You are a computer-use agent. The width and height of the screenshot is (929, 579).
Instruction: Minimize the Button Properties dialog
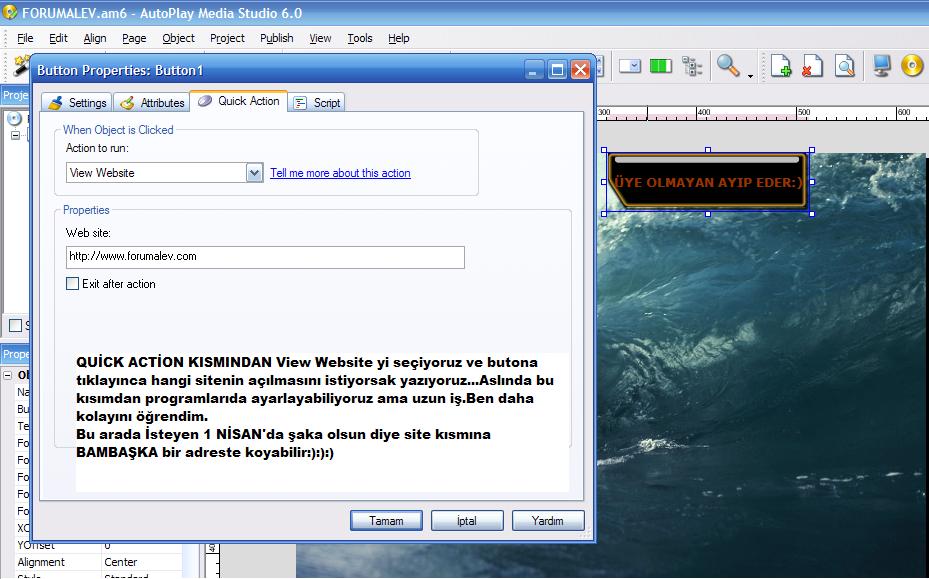pyautogui.click(x=534, y=70)
